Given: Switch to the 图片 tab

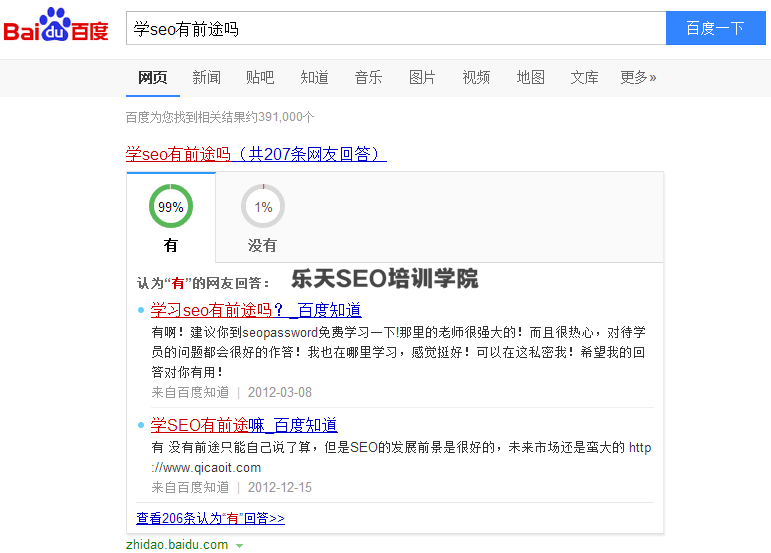Looking at the screenshot, I should coord(422,78).
